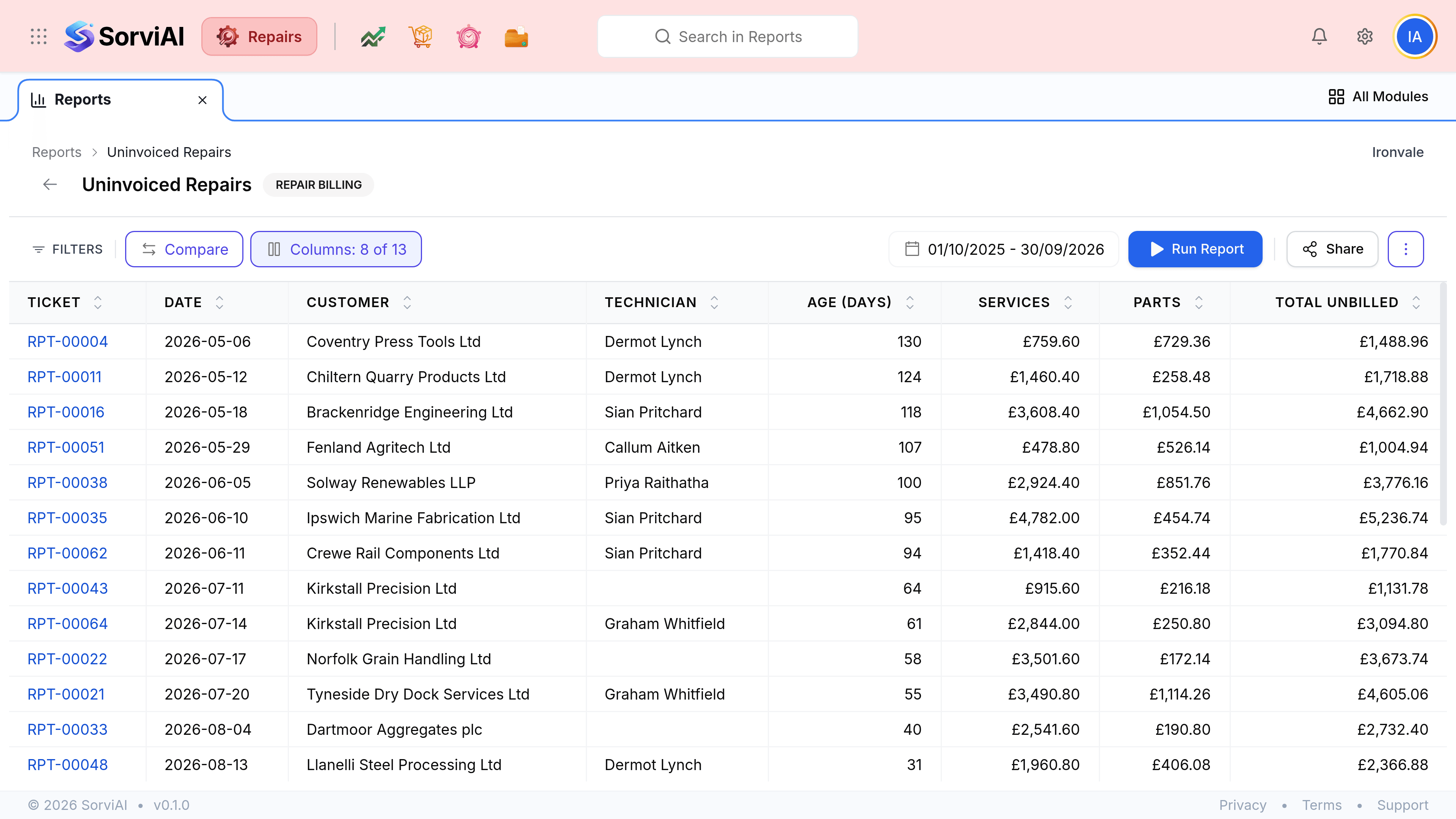The width and height of the screenshot is (1456, 819).
Task: Open ticket RPT-00022
Action: (67, 659)
